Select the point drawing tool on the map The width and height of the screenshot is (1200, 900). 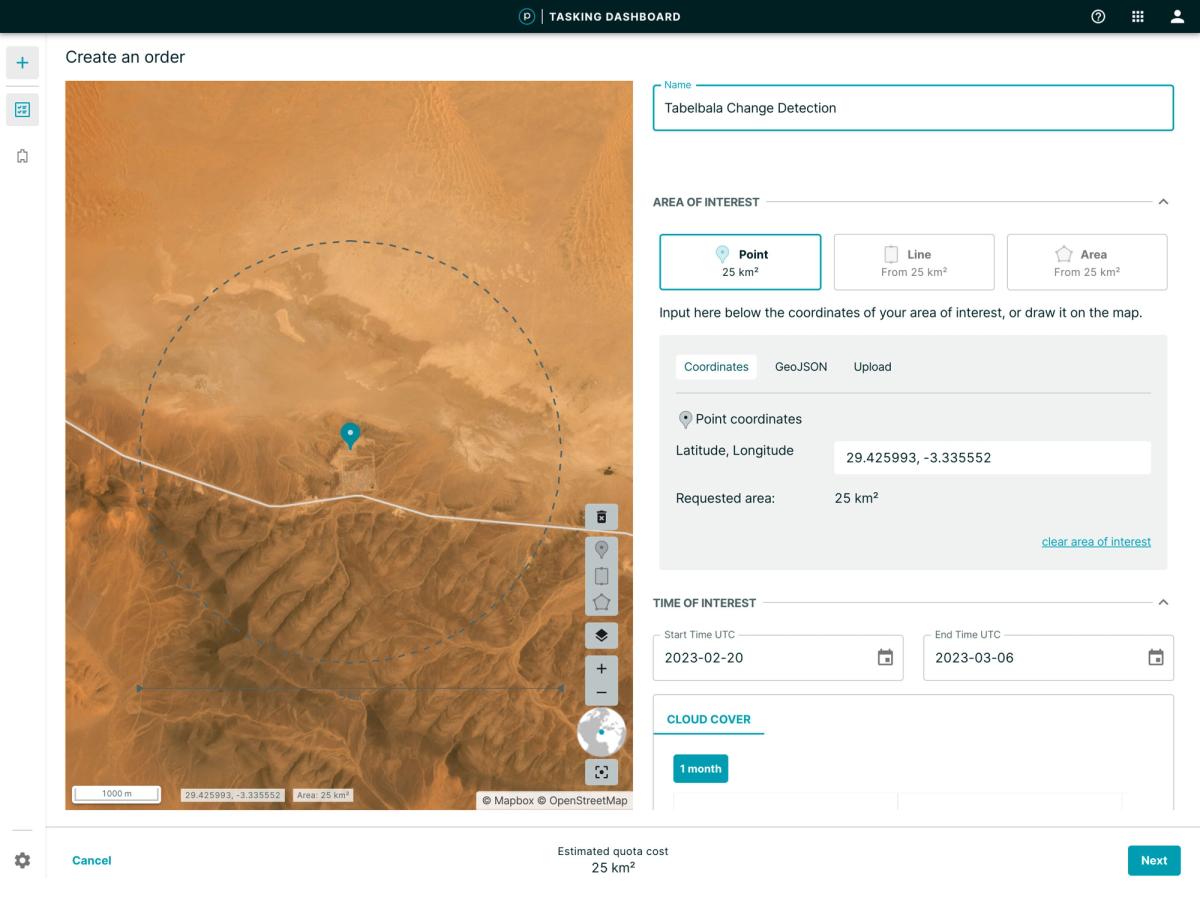[601, 548]
